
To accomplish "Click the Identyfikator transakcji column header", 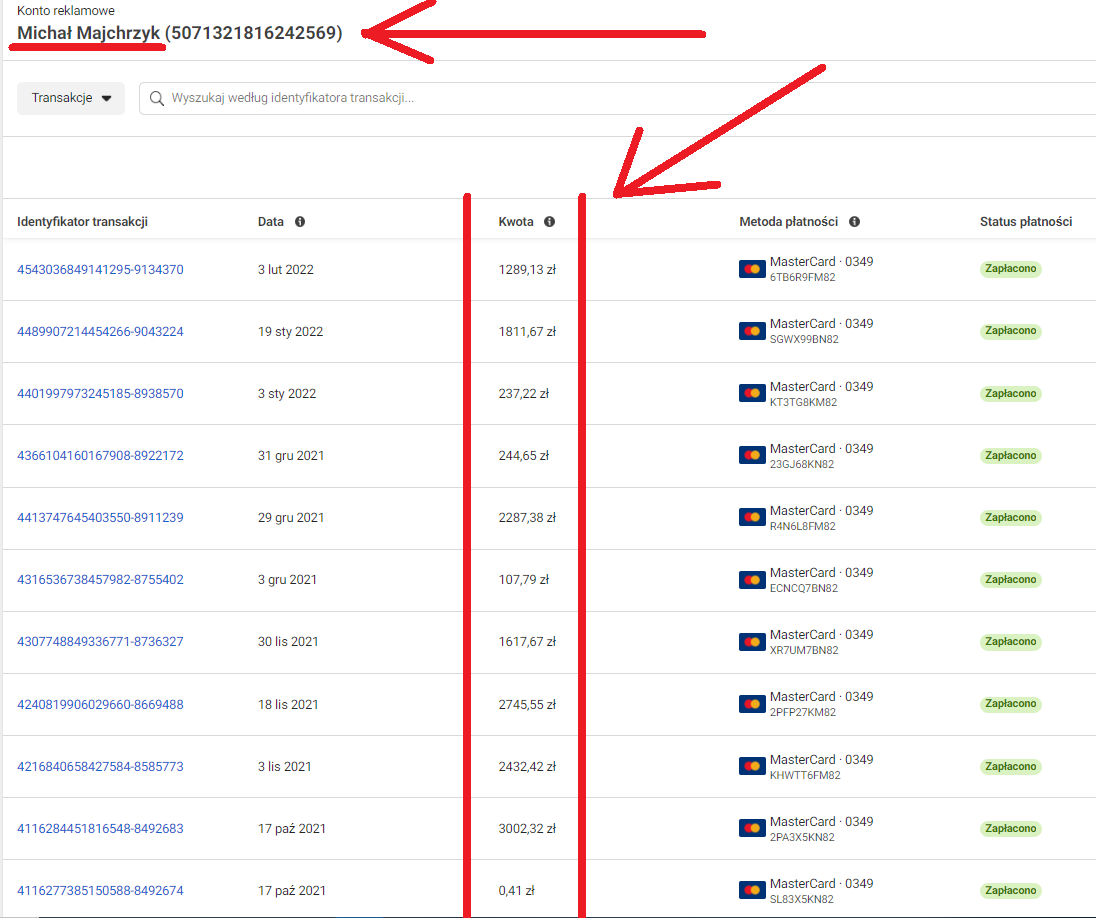I will (x=82, y=222).
